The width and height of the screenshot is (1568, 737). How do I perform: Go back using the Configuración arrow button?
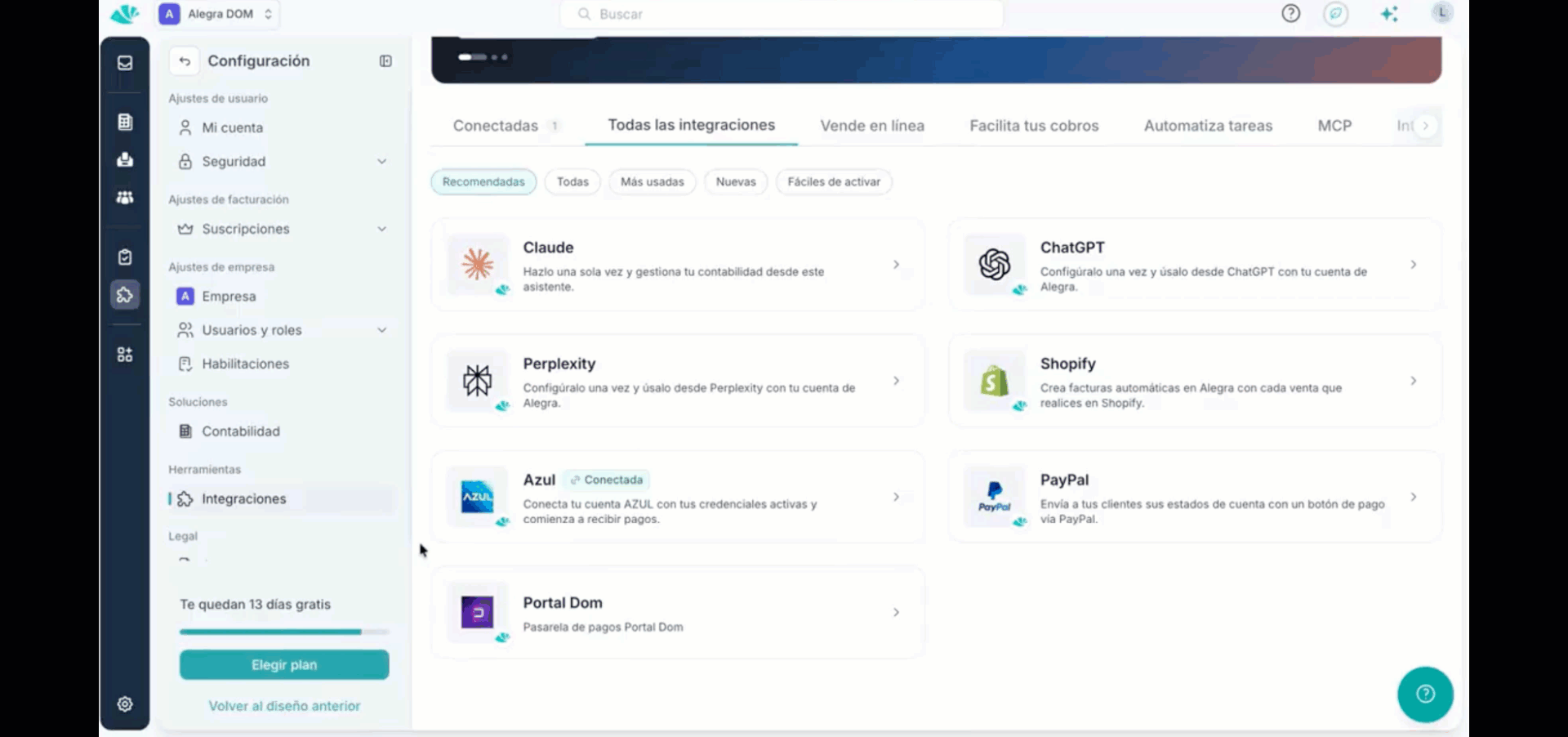[x=185, y=61]
